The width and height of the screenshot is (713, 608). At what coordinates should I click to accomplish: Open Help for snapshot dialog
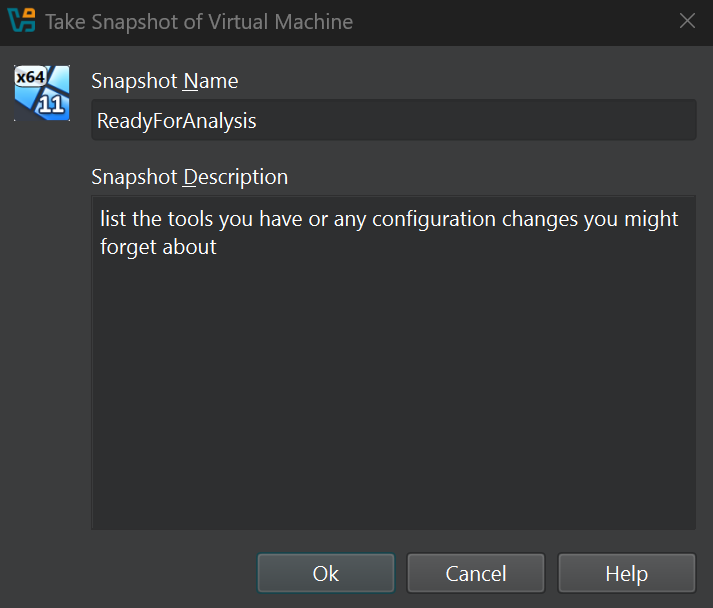(x=627, y=573)
